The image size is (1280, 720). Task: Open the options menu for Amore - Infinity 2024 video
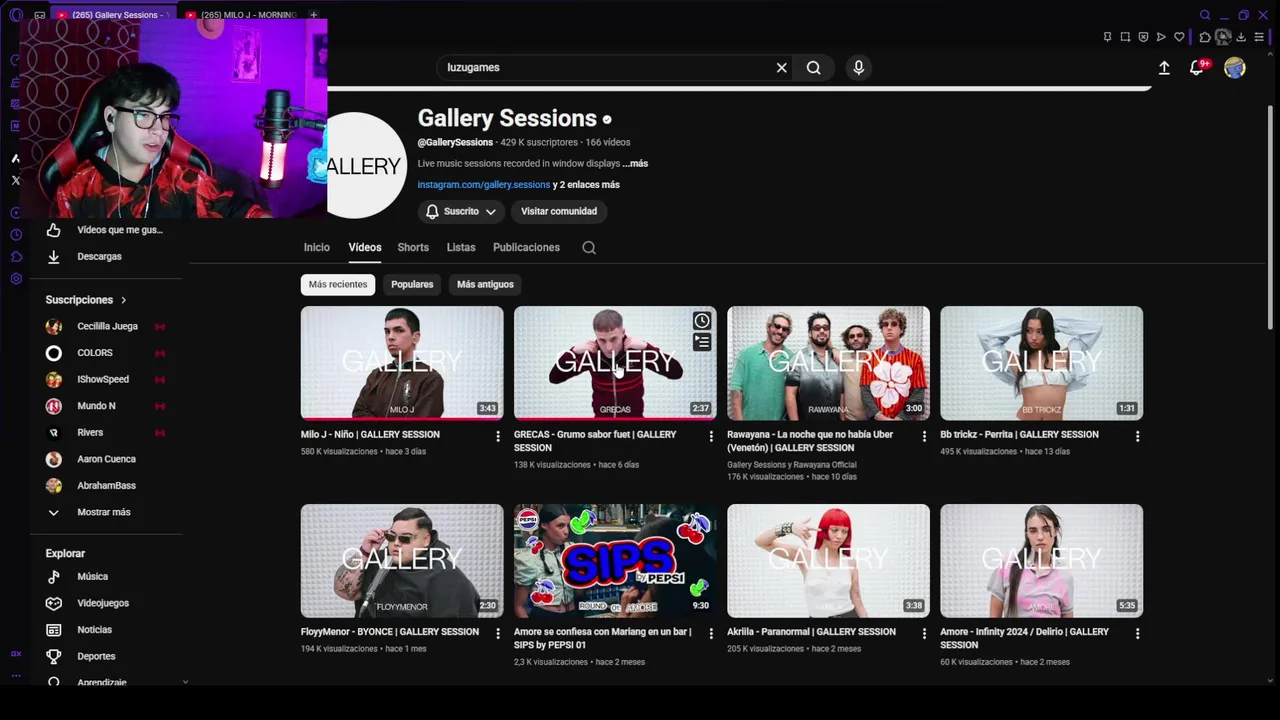(x=1137, y=633)
